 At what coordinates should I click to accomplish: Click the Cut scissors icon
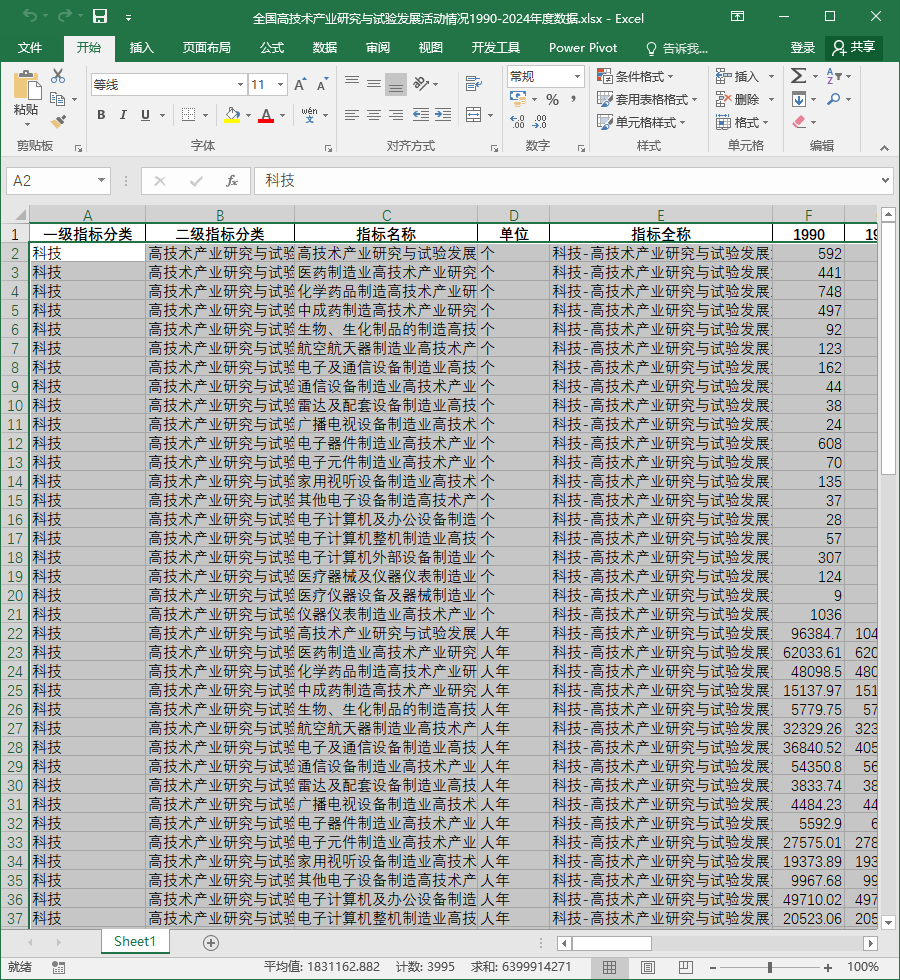(58, 76)
